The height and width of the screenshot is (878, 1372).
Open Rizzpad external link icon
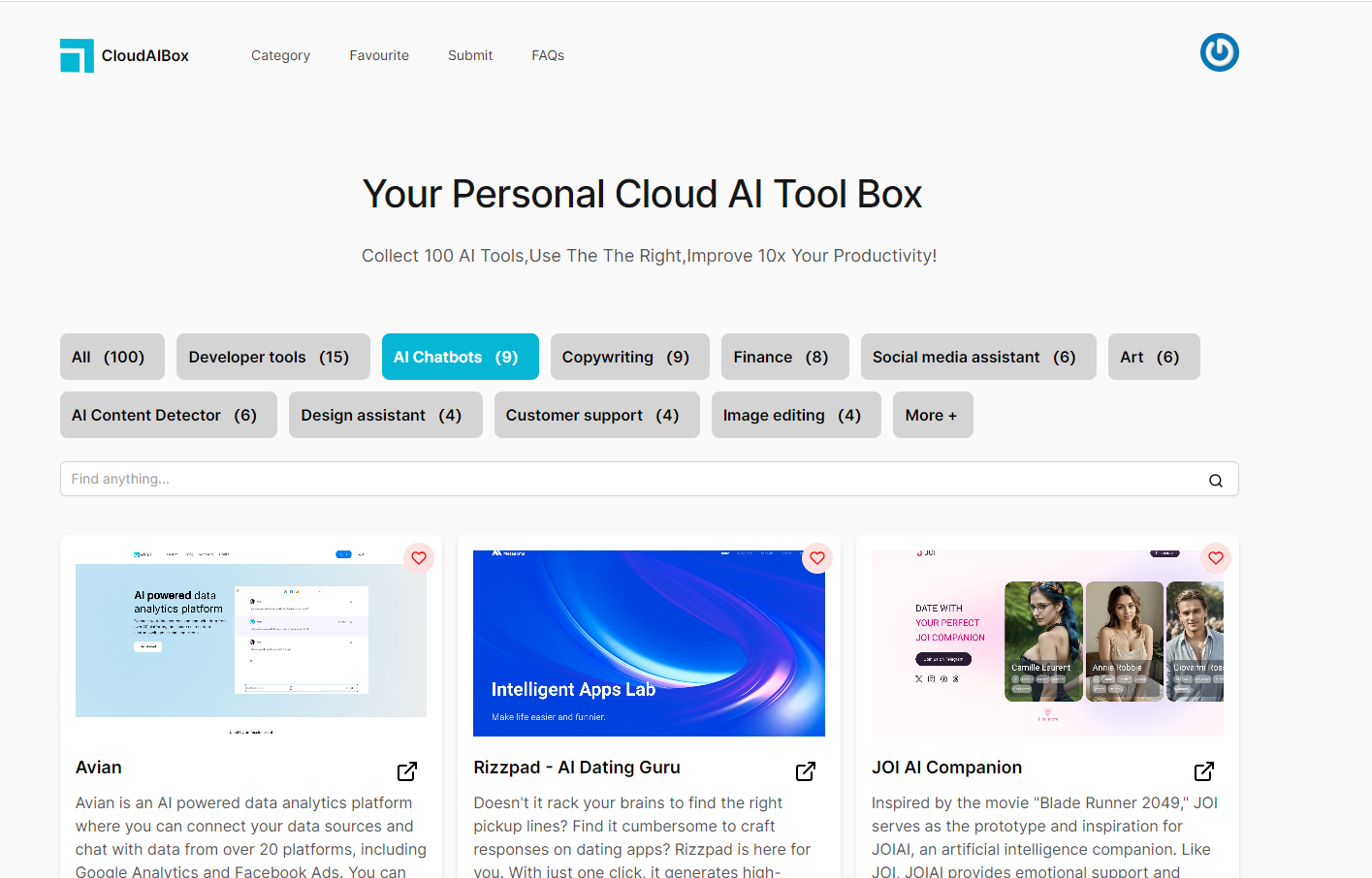pos(806,771)
